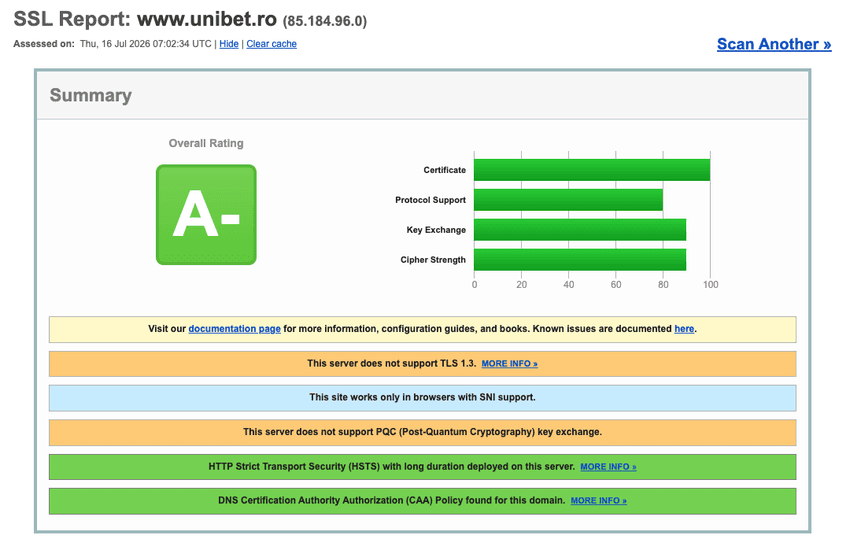Open MORE INFO for TLS 1.3 warning
The height and width of the screenshot is (542, 850).
point(510,364)
